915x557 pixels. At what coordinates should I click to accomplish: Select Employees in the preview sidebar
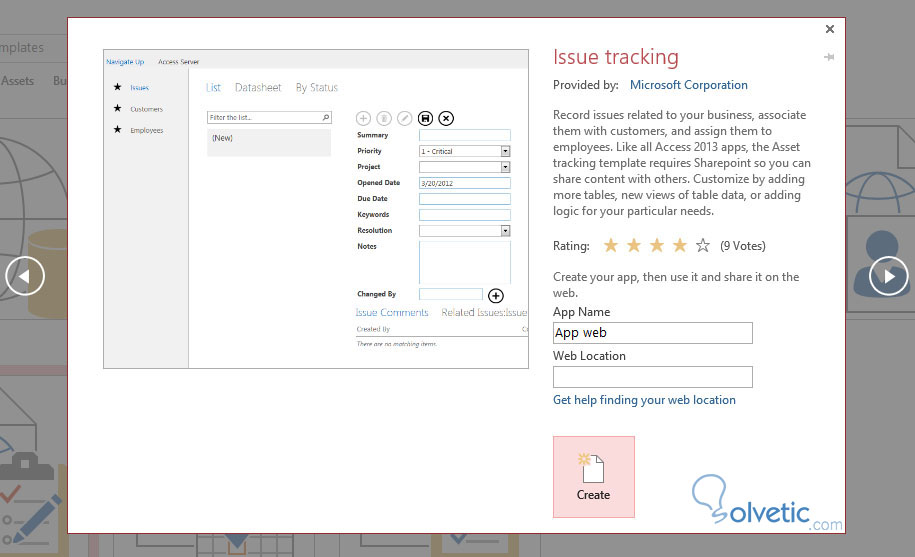pos(146,130)
